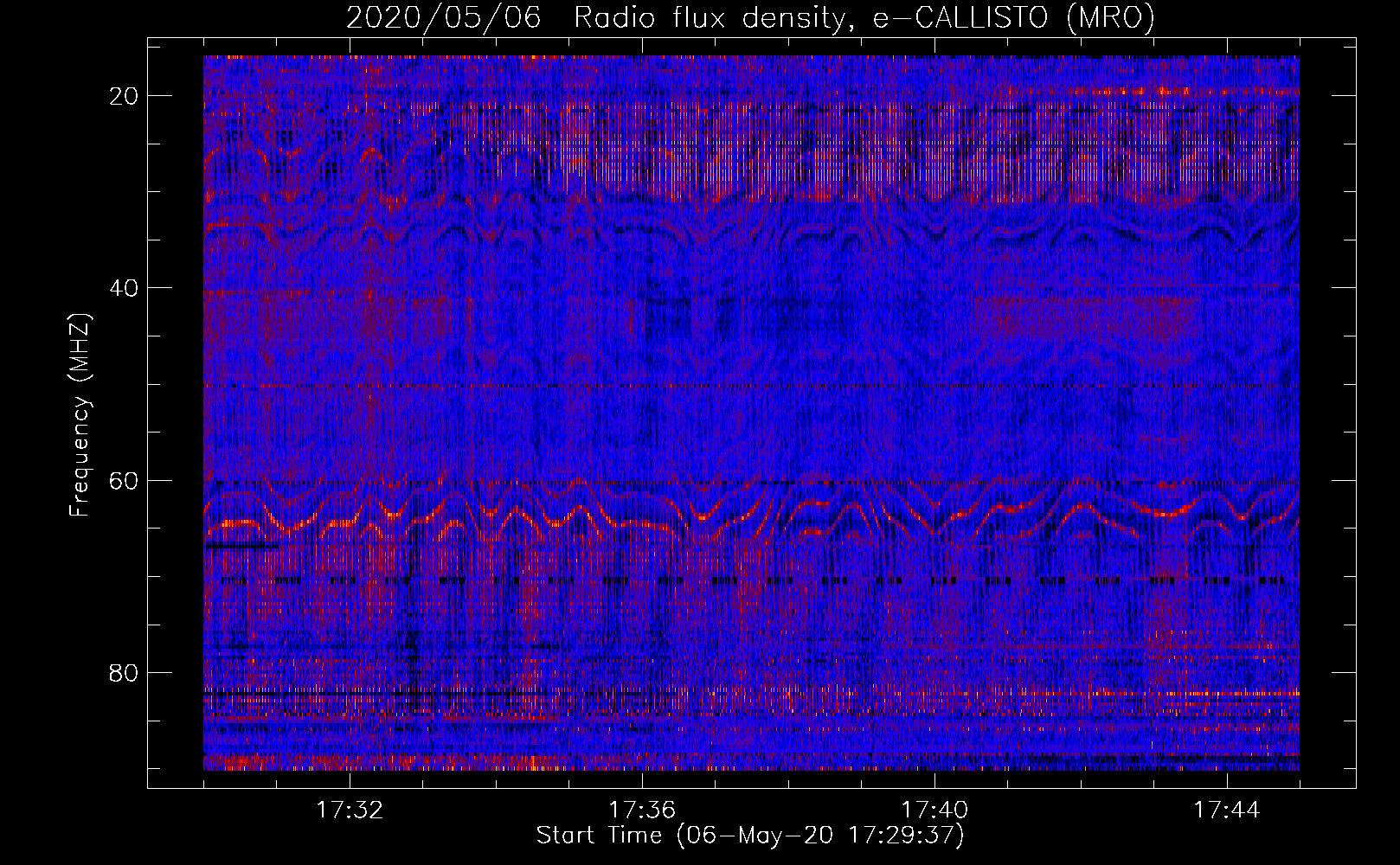The width and height of the screenshot is (1400, 865).
Task: Click the 80 MHz frequency tick label
Action: [125, 672]
